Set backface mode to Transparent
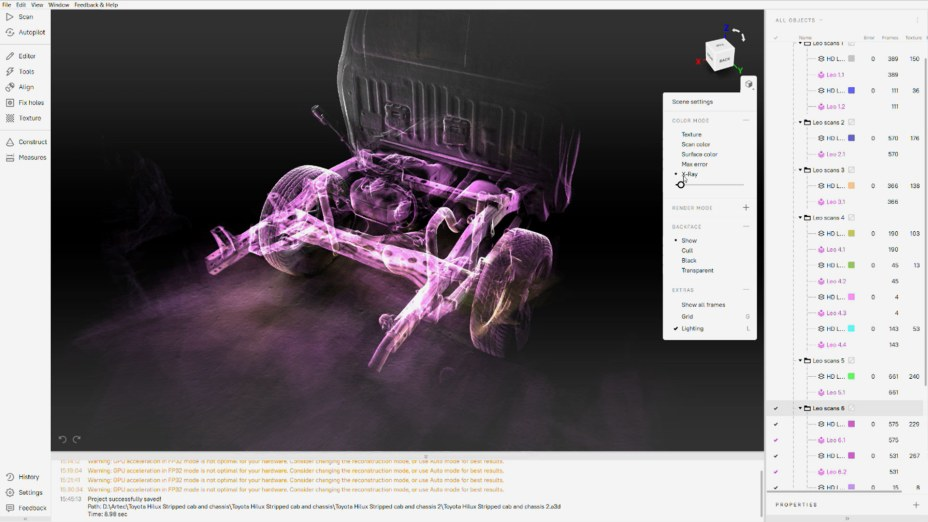Screen dimensions: 928x522 pyautogui.click(x=697, y=270)
